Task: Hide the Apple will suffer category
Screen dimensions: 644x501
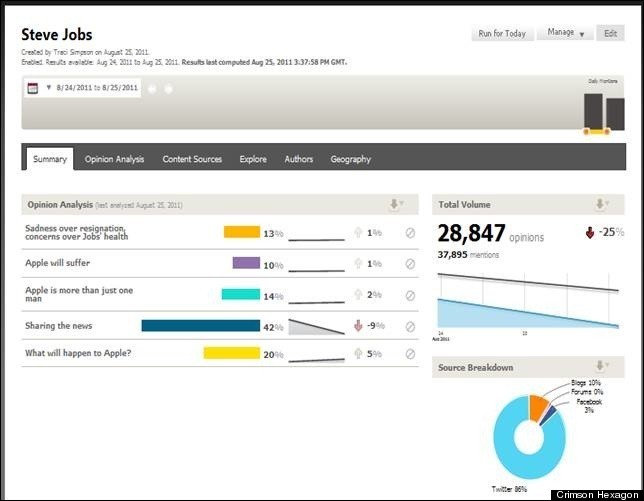Action: point(410,264)
